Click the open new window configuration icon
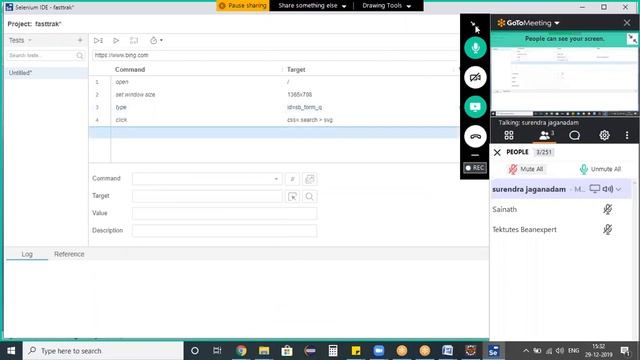The width and height of the screenshot is (640, 360). coord(310,179)
